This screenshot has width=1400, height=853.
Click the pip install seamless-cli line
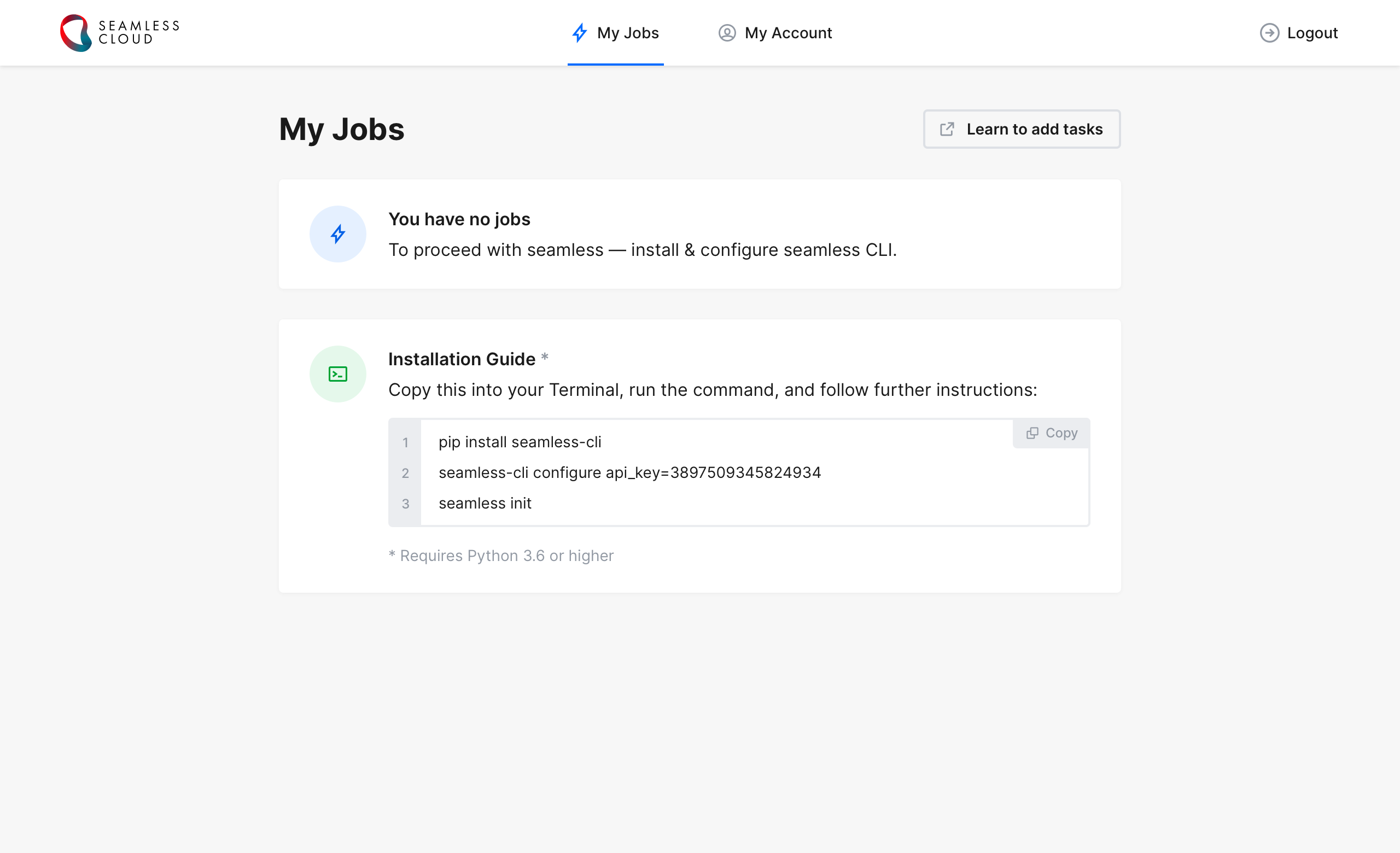coord(520,442)
